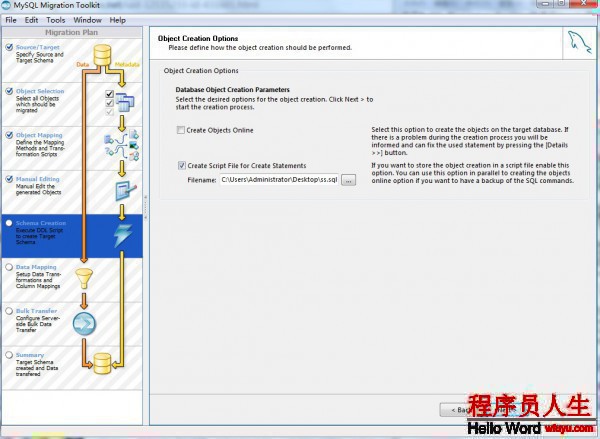Click the source database cylinder icon

tap(103, 55)
